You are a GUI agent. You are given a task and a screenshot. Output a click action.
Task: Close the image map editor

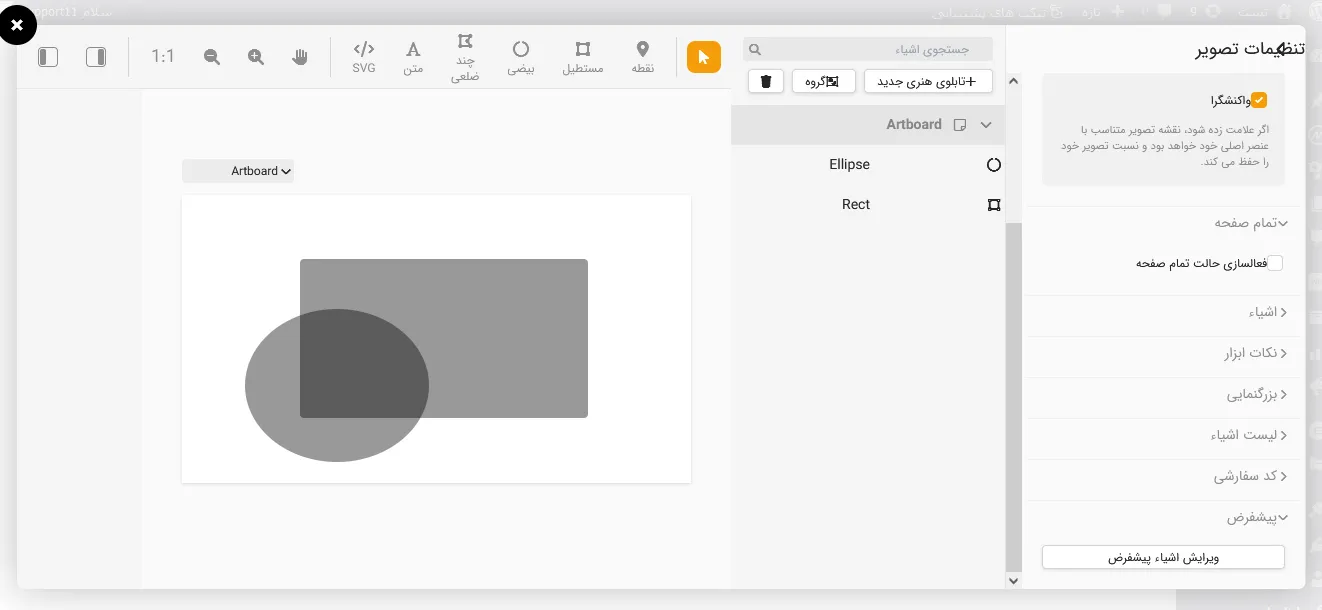17,25
